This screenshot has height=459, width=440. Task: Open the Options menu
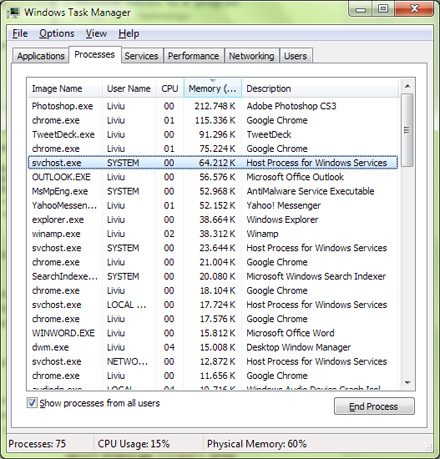coord(57,33)
